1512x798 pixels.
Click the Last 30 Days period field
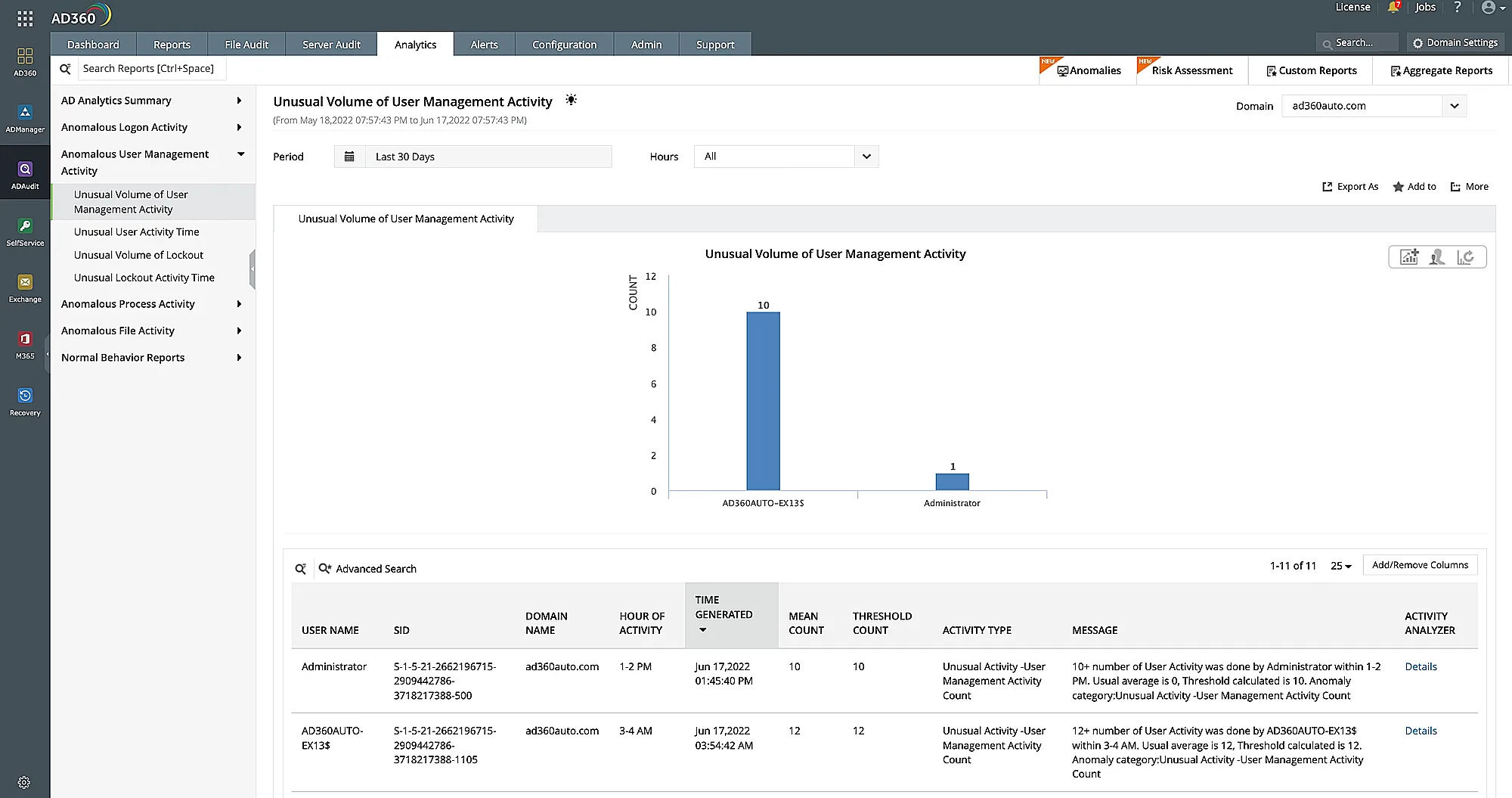(488, 157)
